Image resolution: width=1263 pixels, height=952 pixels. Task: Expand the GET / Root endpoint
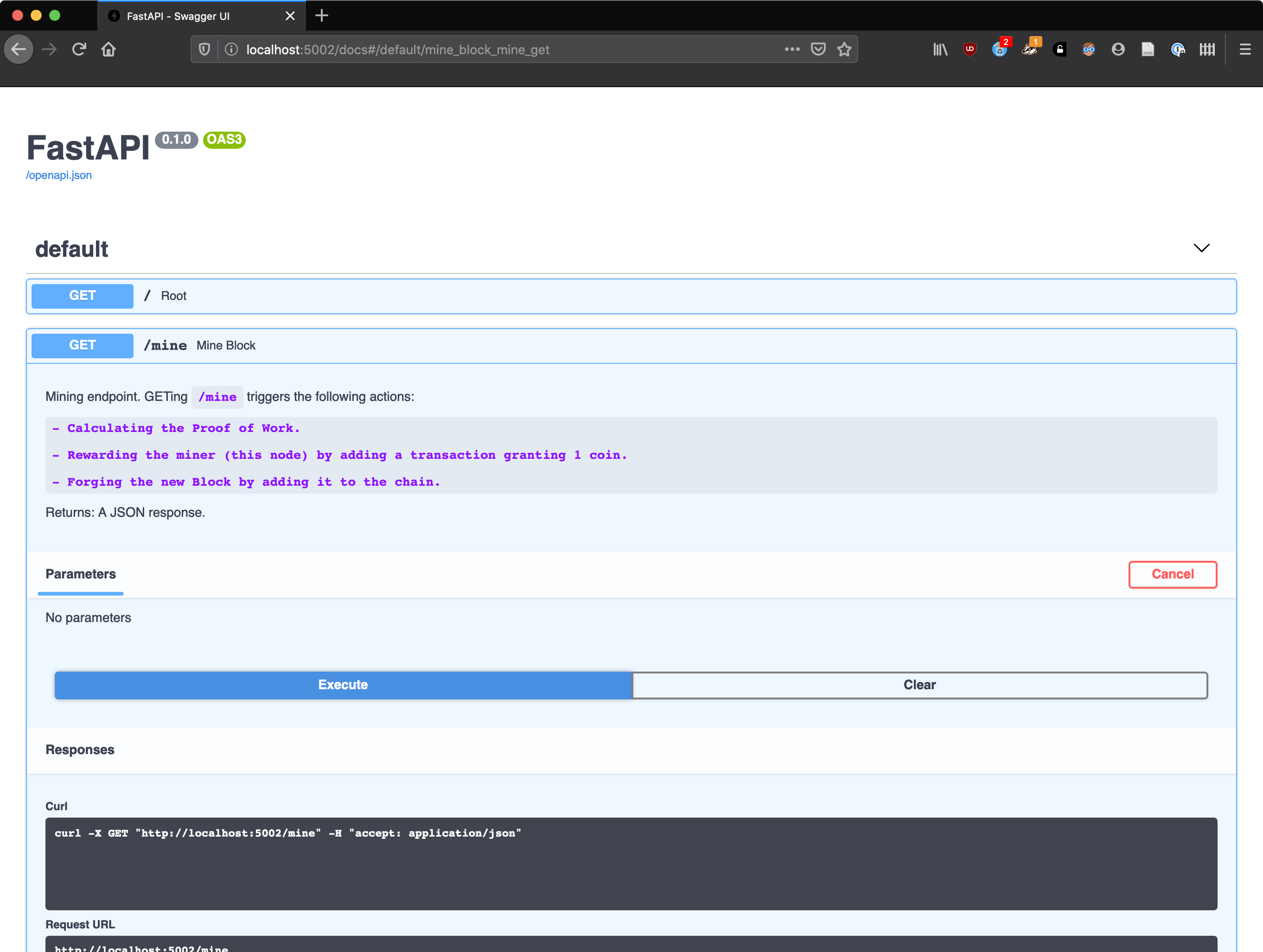coord(631,296)
